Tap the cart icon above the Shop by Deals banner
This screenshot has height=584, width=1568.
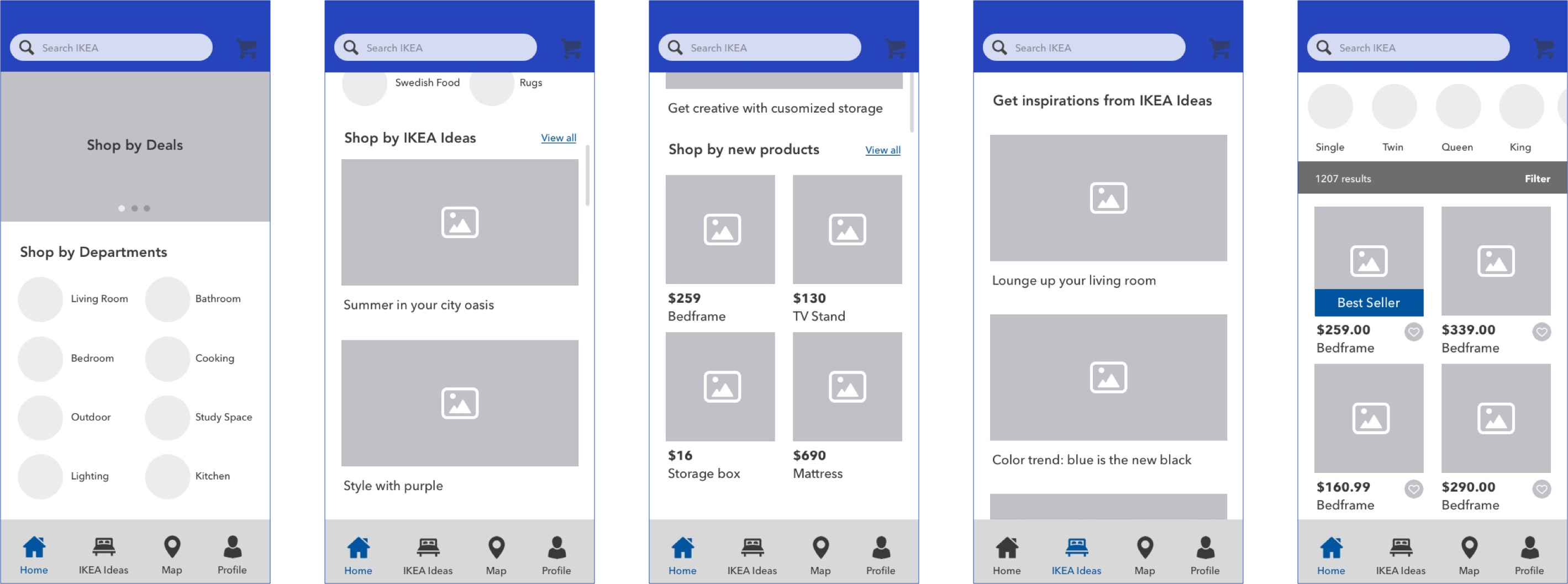pyautogui.click(x=246, y=48)
